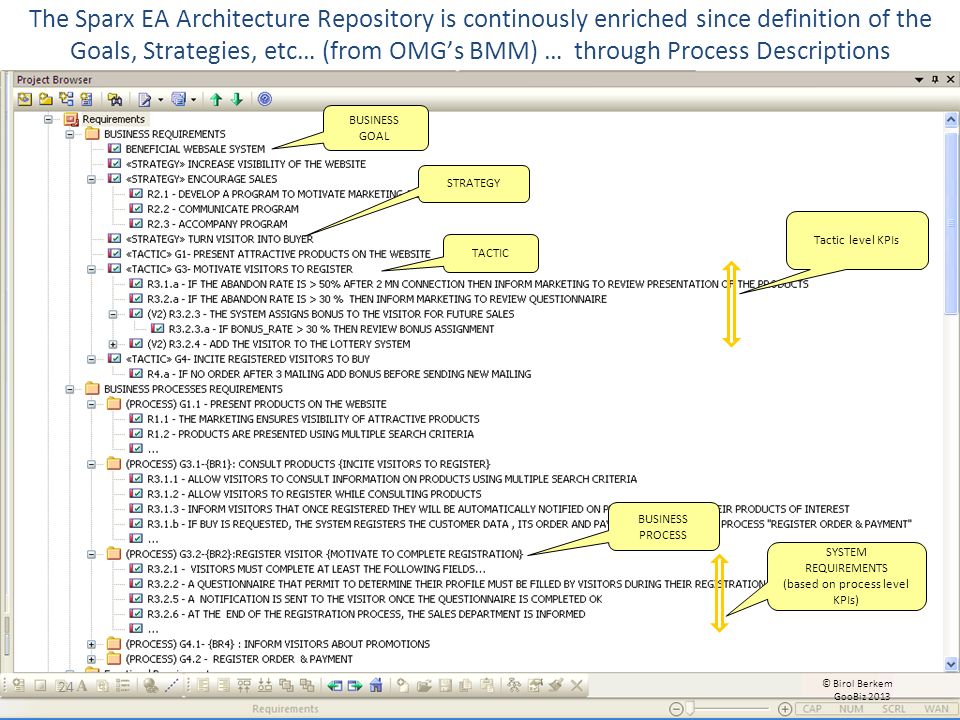Screen dimensions: 960x720
Task: Collapse the BUSINESS REQUIREMENTS folder
Action: tap(70, 134)
